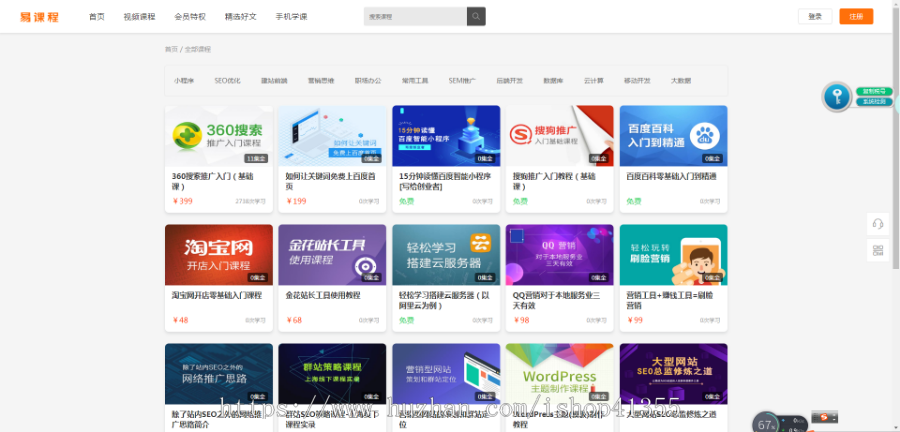Open the 首页 navigation item
The height and width of the screenshot is (432, 900).
click(x=96, y=17)
